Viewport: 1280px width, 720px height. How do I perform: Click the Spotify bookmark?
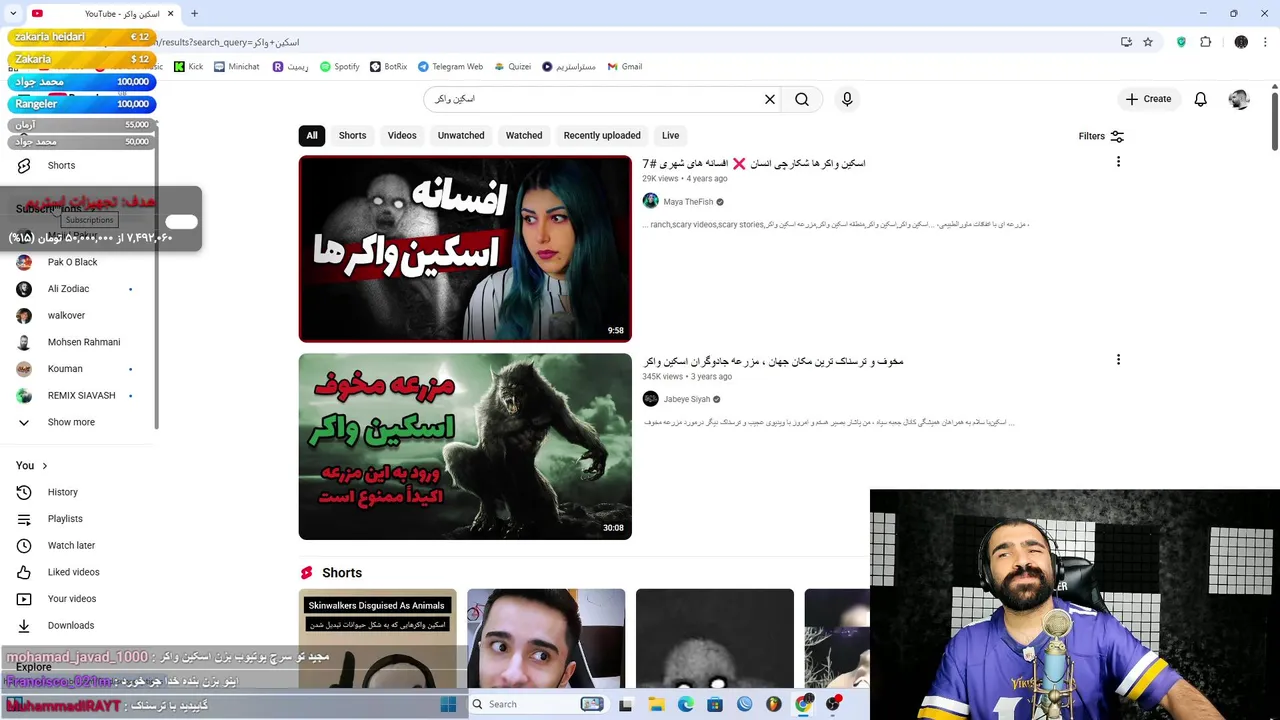pyautogui.click(x=339, y=67)
